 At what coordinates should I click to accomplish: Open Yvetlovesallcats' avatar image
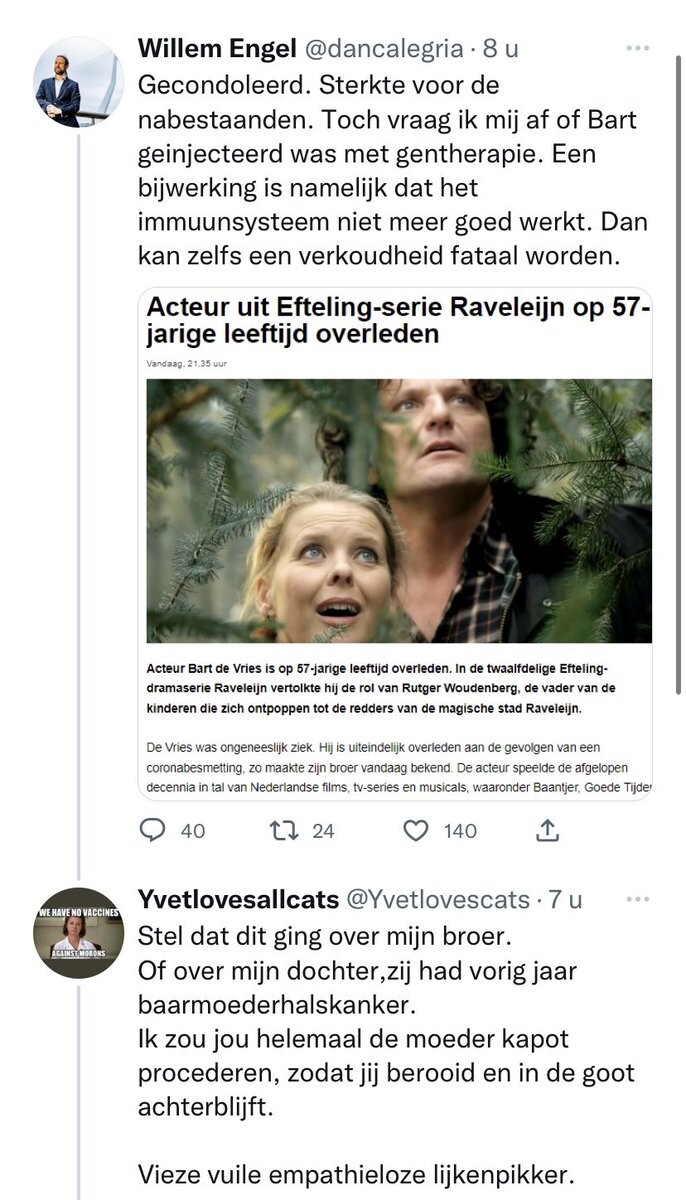78,933
